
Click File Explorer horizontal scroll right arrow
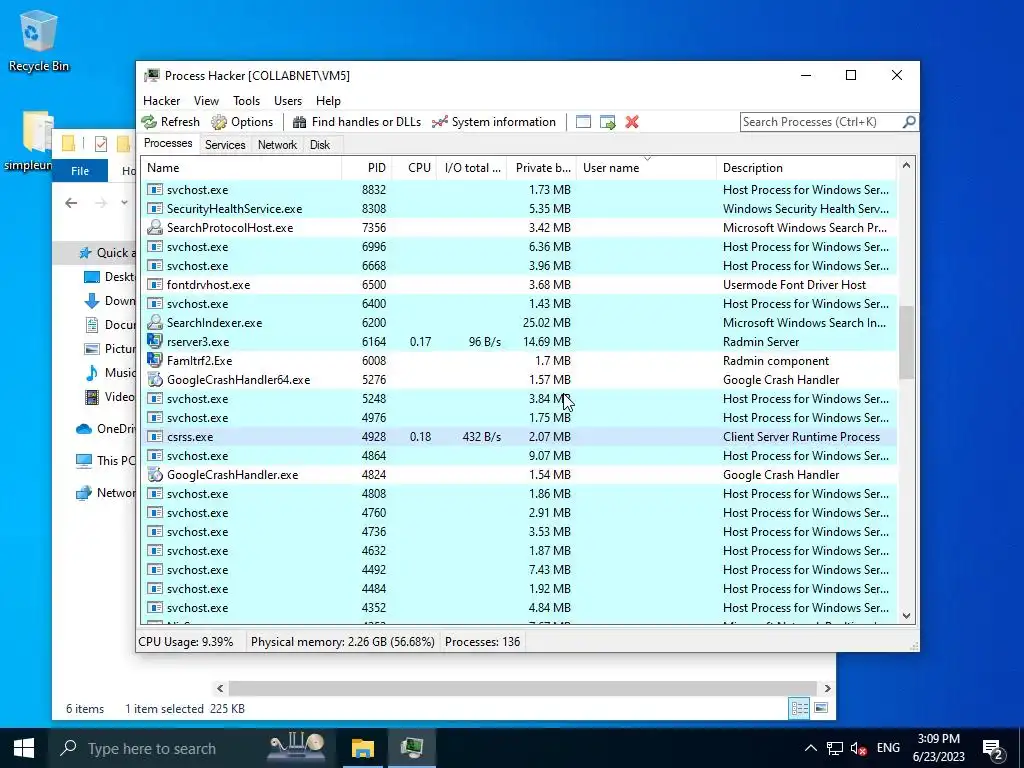click(x=827, y=688)
